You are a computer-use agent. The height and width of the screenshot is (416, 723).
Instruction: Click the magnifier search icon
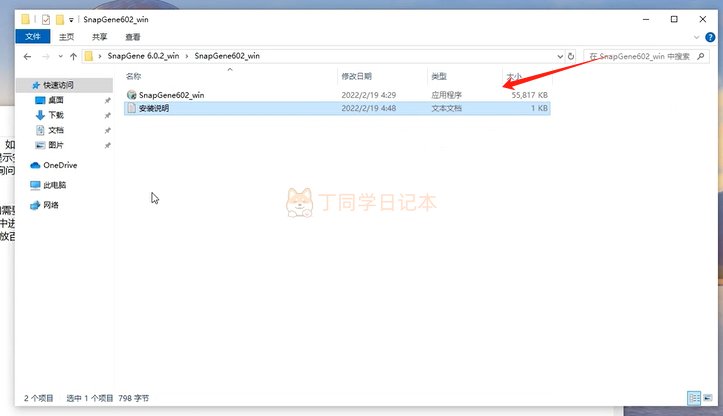701,56
